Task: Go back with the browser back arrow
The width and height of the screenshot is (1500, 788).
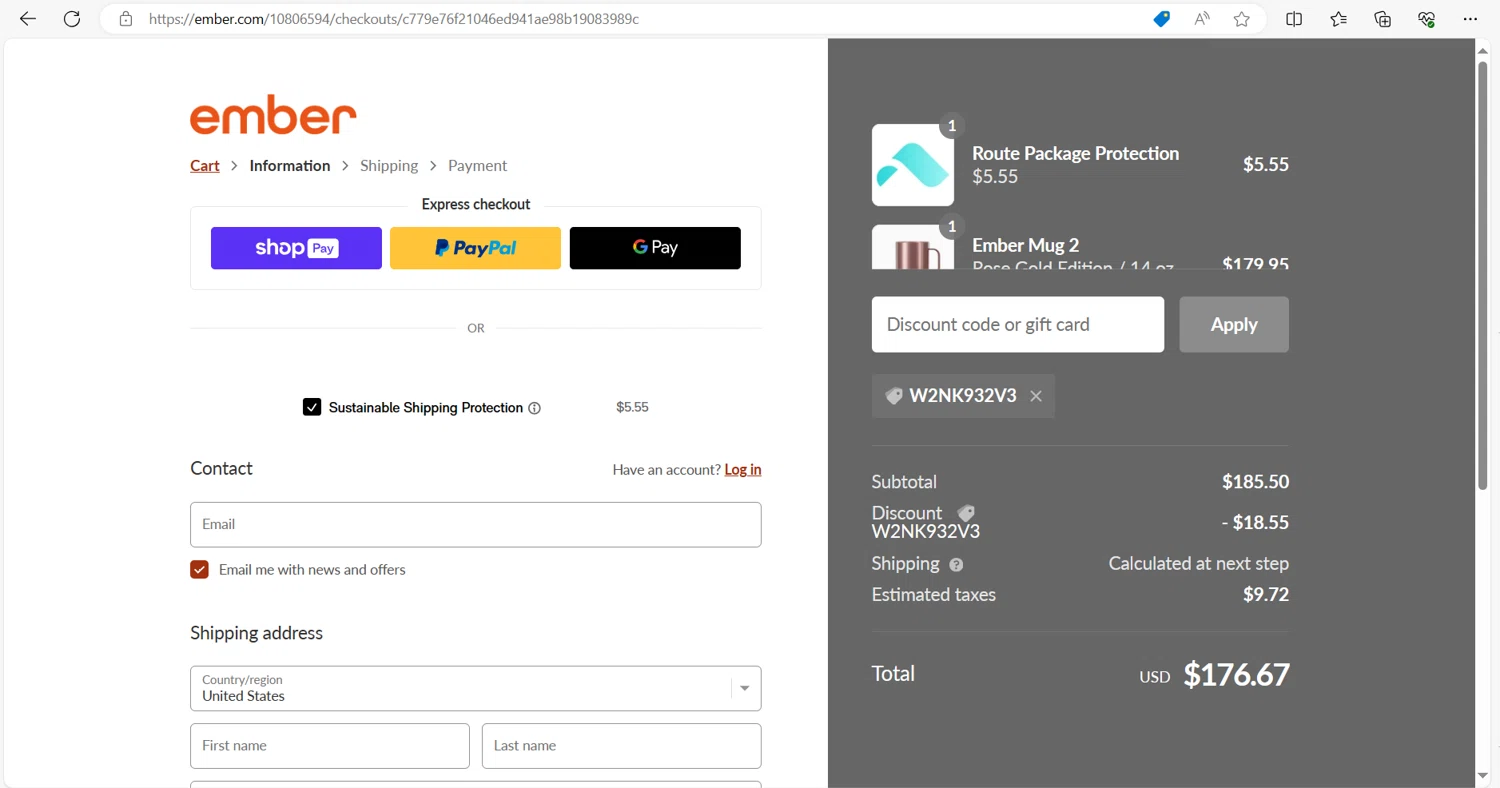Action: (x=28, y=19)
